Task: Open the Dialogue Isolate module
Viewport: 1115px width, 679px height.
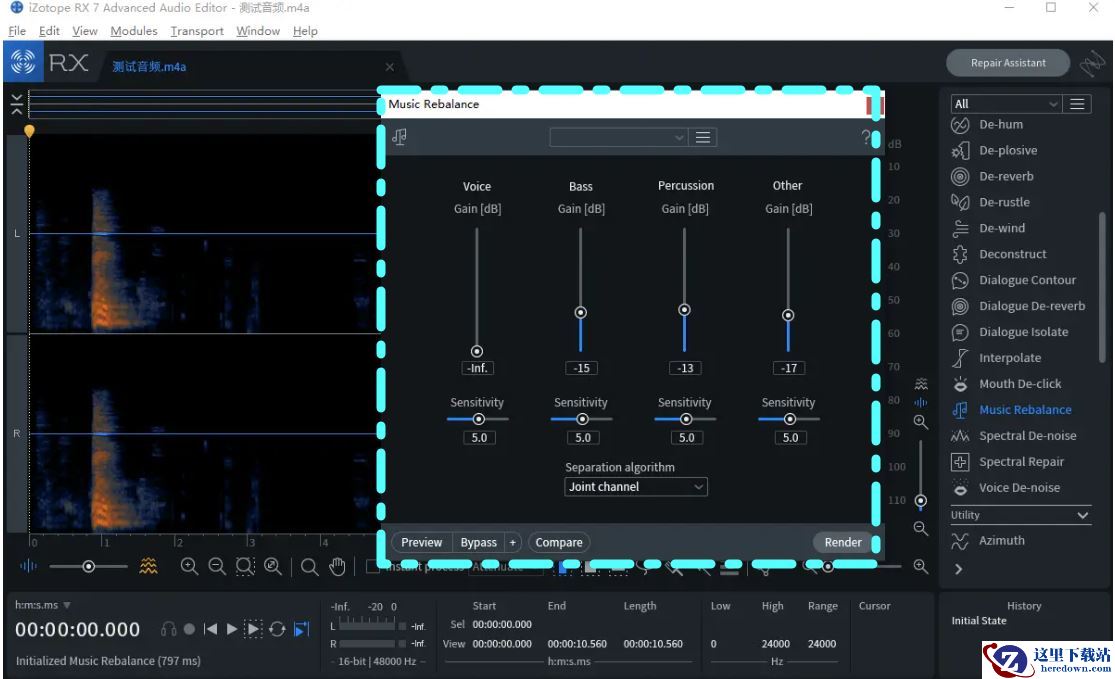Action: tap(1023, 332)
